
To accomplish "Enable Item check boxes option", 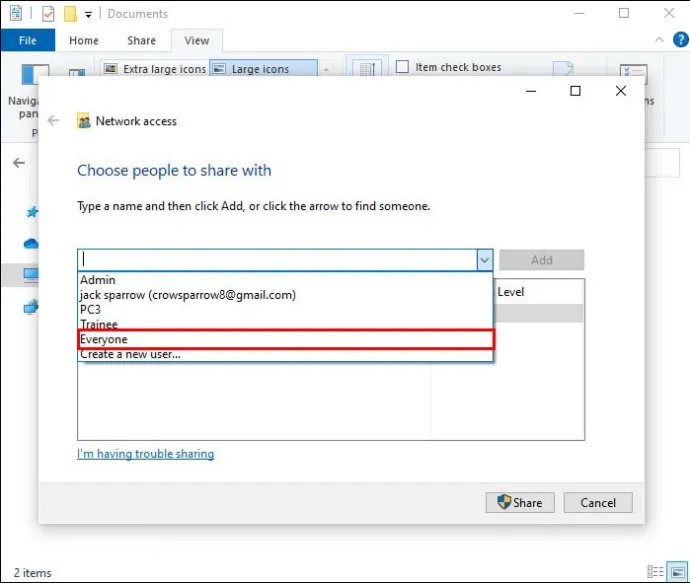I will tap(402, 67).
